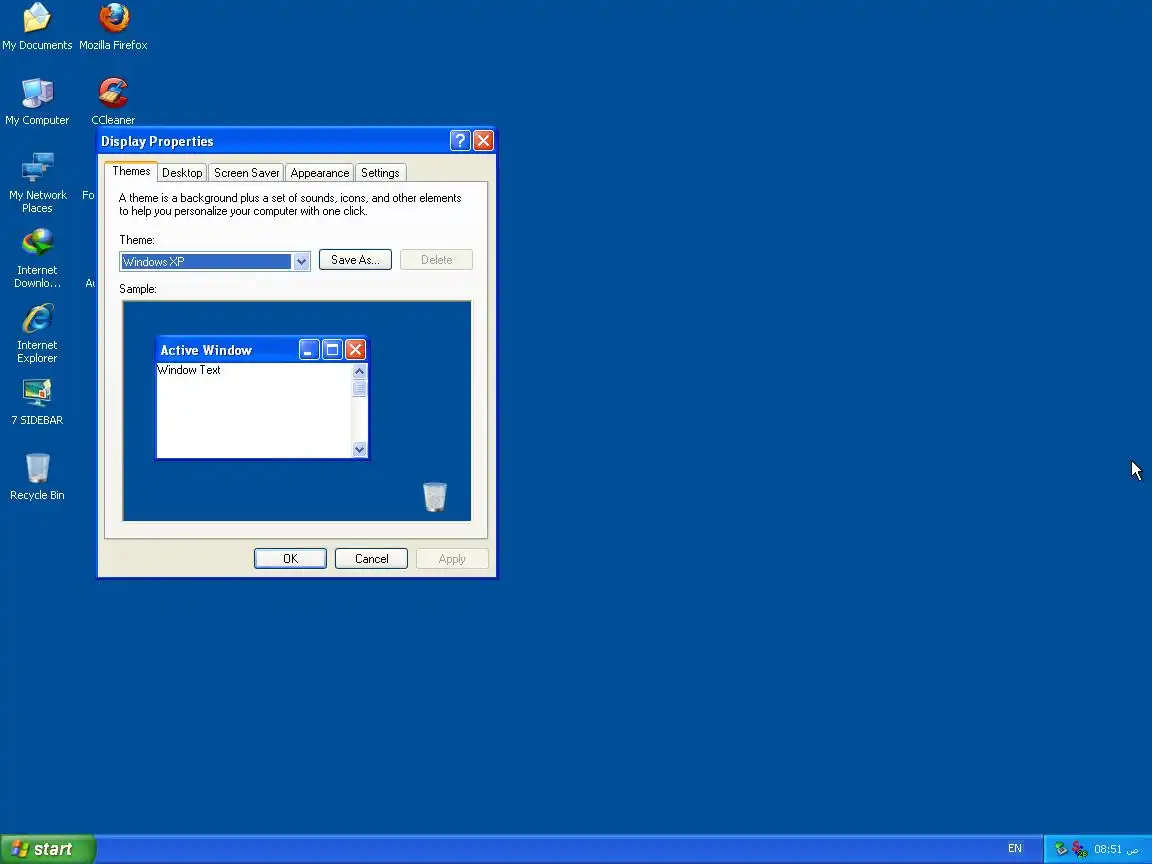Select the Internet Explorer desktop icon
Screen dimensions: 1152x864
[37, 332]
